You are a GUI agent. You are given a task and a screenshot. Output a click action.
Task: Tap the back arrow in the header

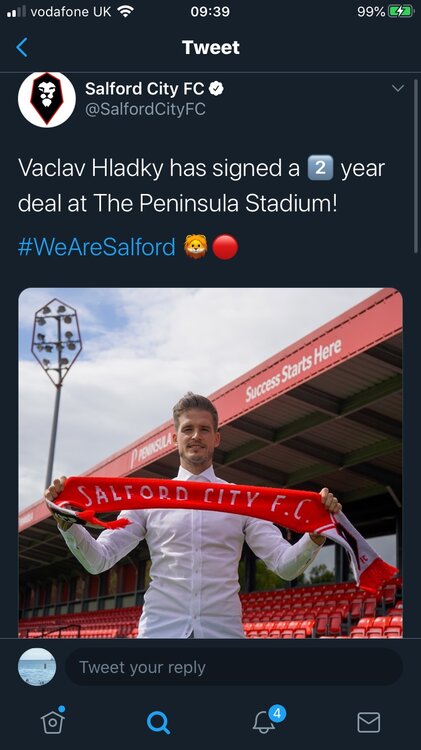click(x=22, y=47)
